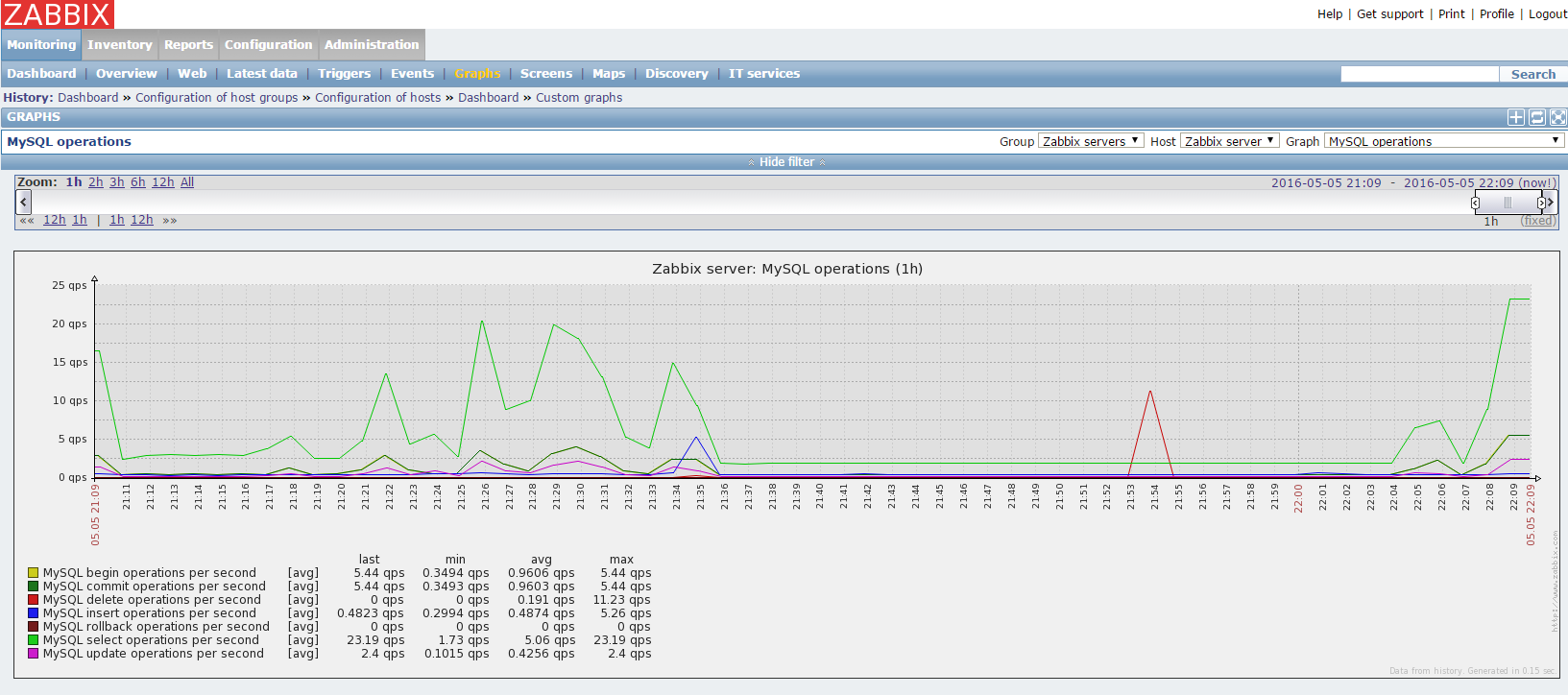Viewport: 1568px width, 695px height.
Task: Click the bright green MySQL select swatch
Action: point(34,640)
